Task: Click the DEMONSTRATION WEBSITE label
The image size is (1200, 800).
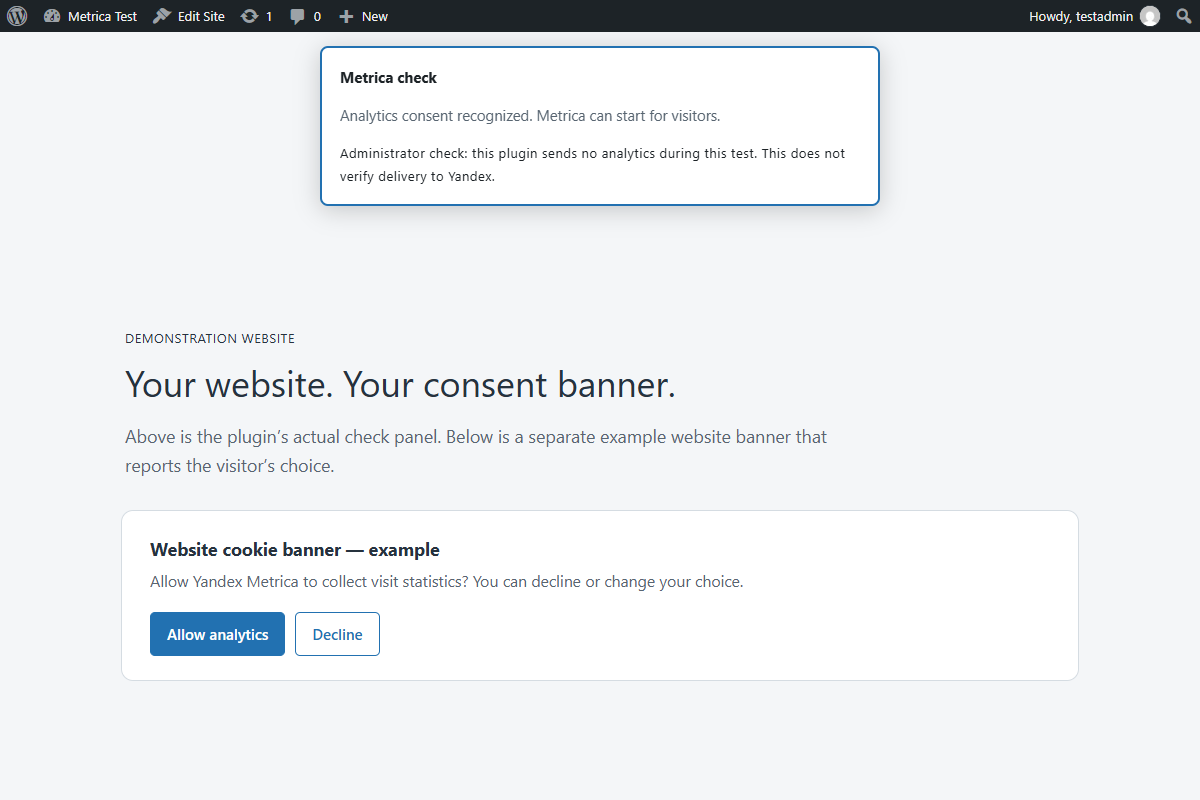Action: (210, 339)
